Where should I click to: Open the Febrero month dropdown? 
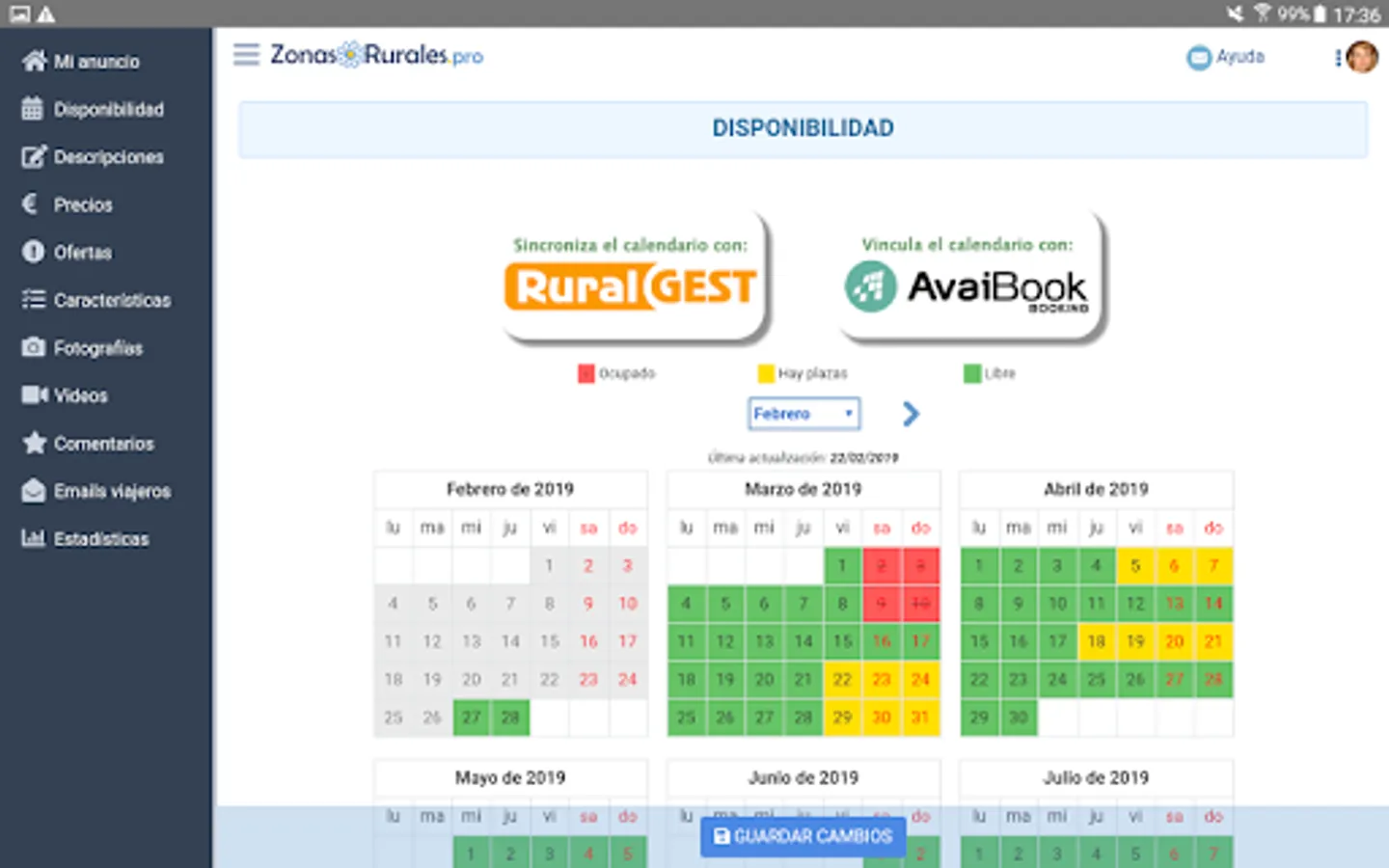coord(803,414)
